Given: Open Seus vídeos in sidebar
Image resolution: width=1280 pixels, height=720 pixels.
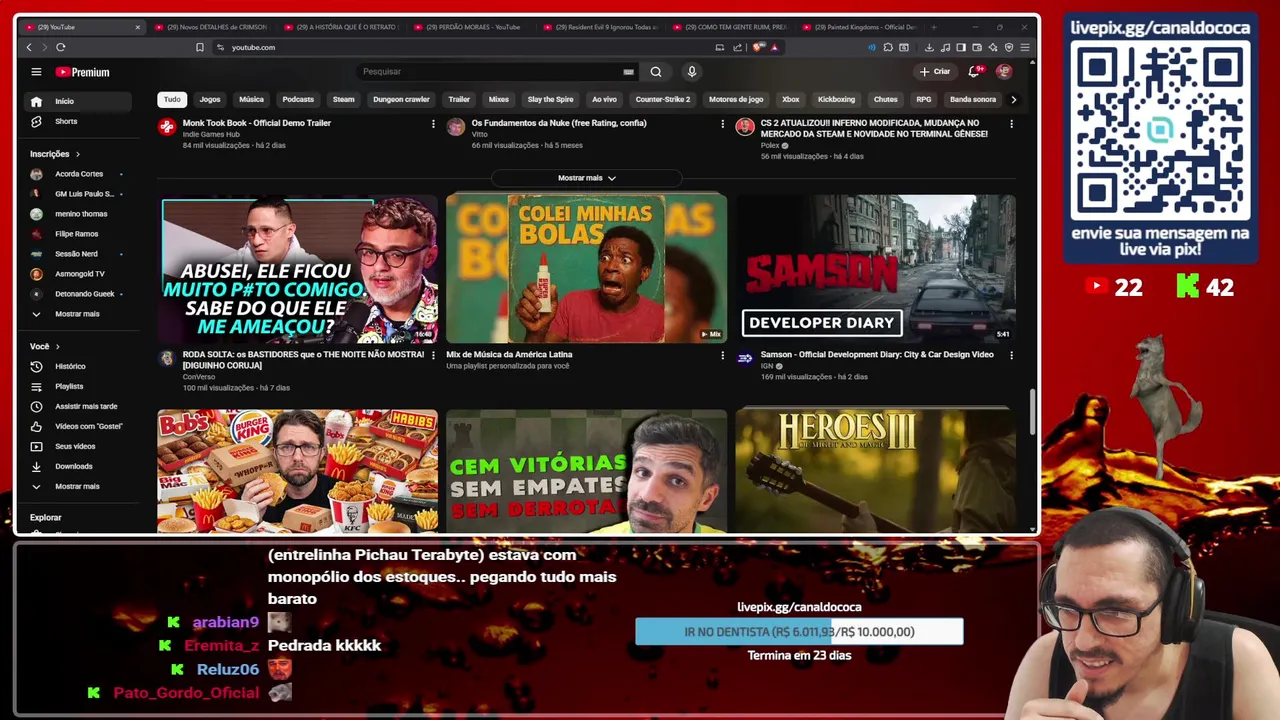Looking at the screenshot, I should point(77,446).
